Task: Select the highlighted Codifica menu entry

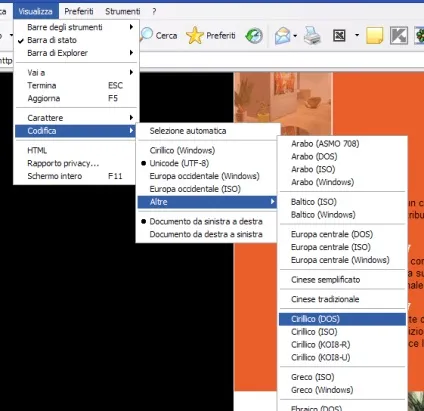Action: pos(76,131)
